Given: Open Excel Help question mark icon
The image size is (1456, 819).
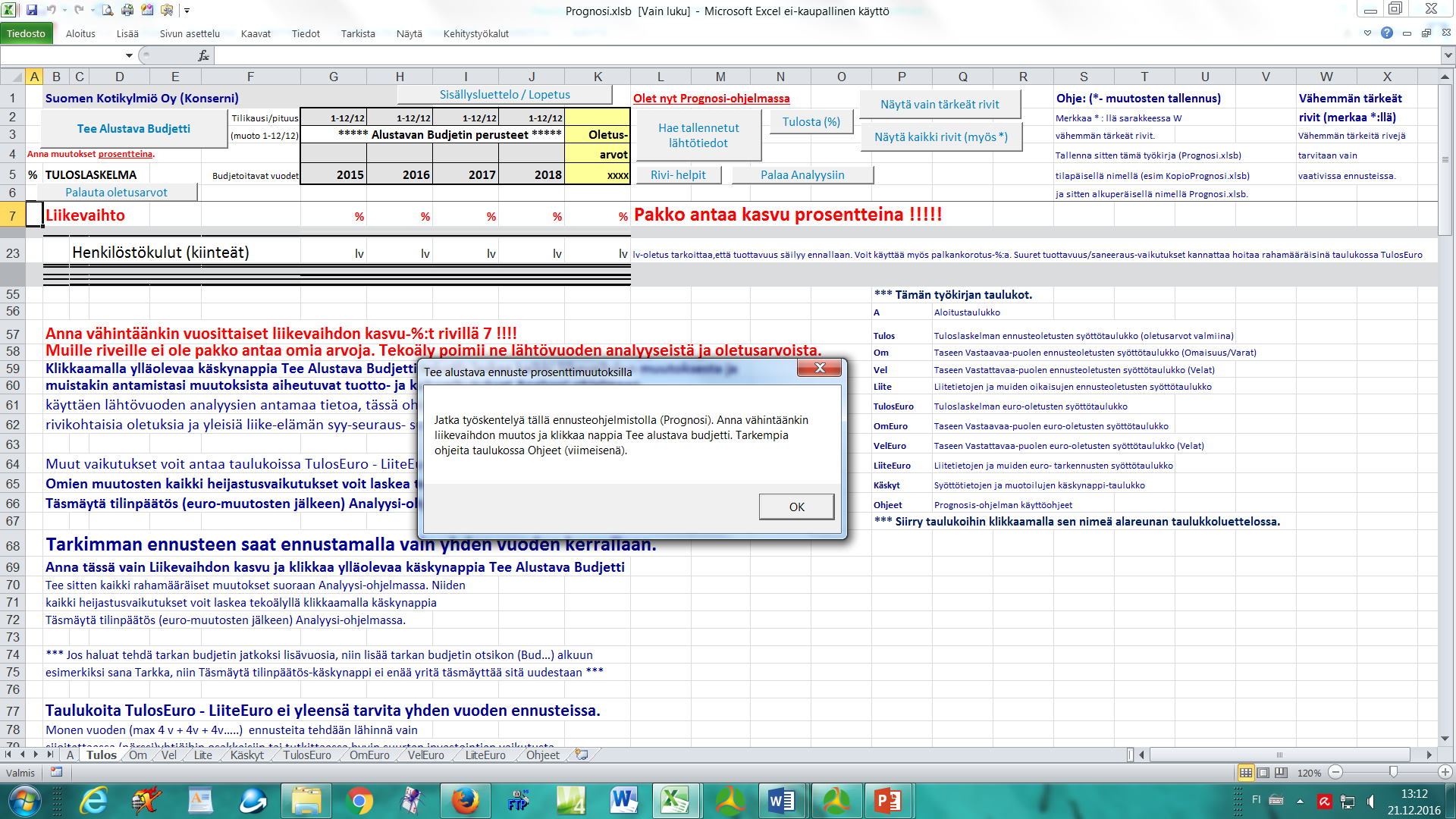Looking at the screenshot, I should [x=1387, y=33].
